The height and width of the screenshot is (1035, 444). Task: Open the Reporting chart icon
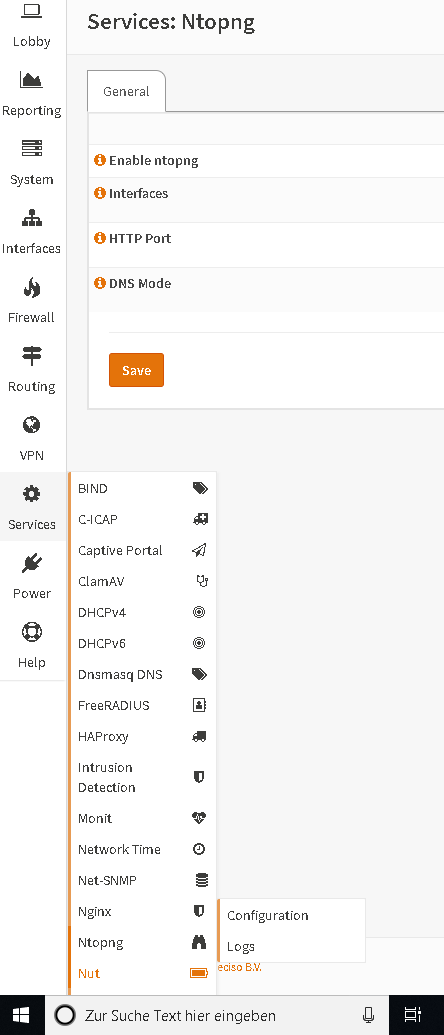(32, 80)
